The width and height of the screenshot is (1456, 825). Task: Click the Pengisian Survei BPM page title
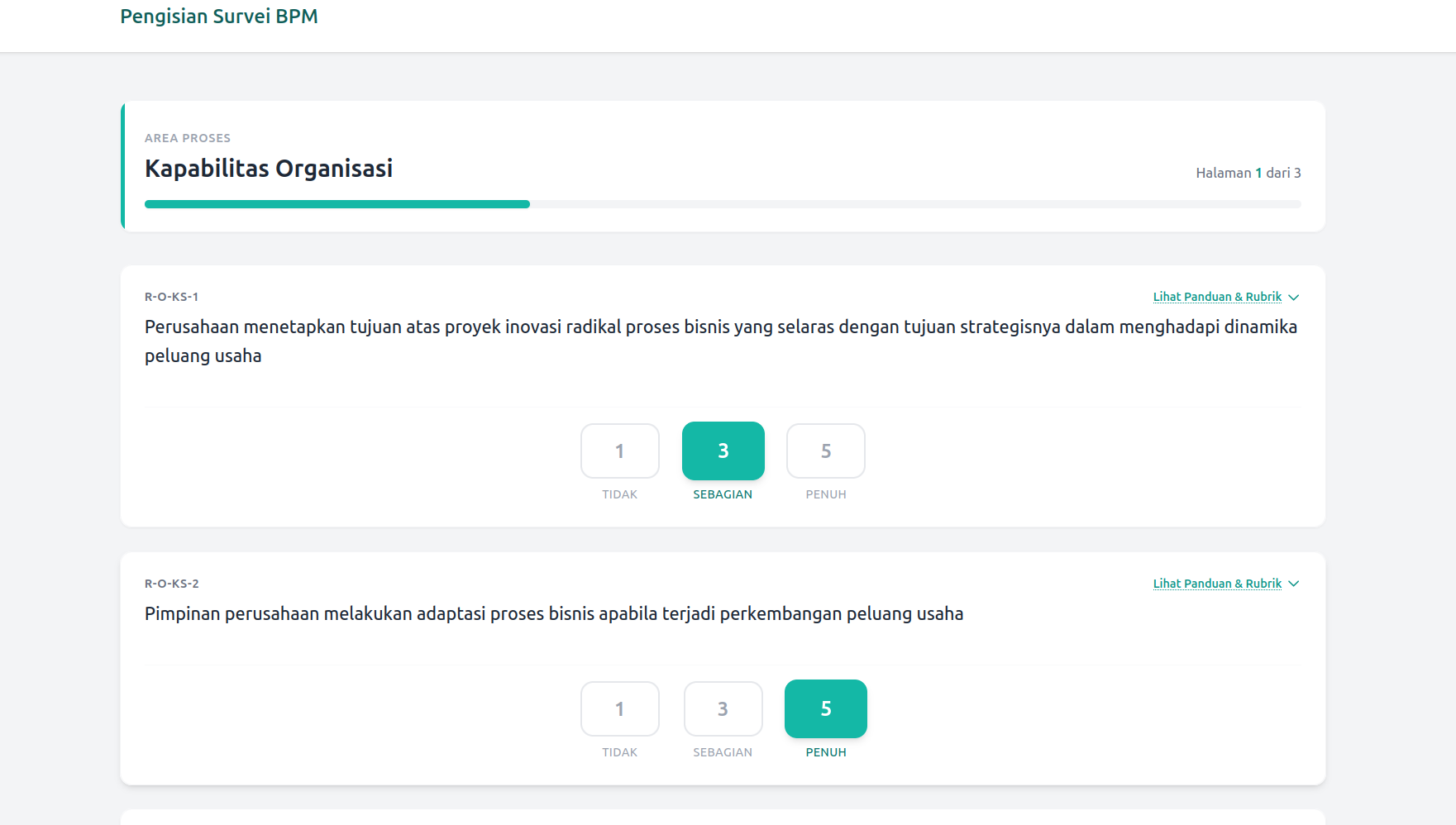click(218, 16)
